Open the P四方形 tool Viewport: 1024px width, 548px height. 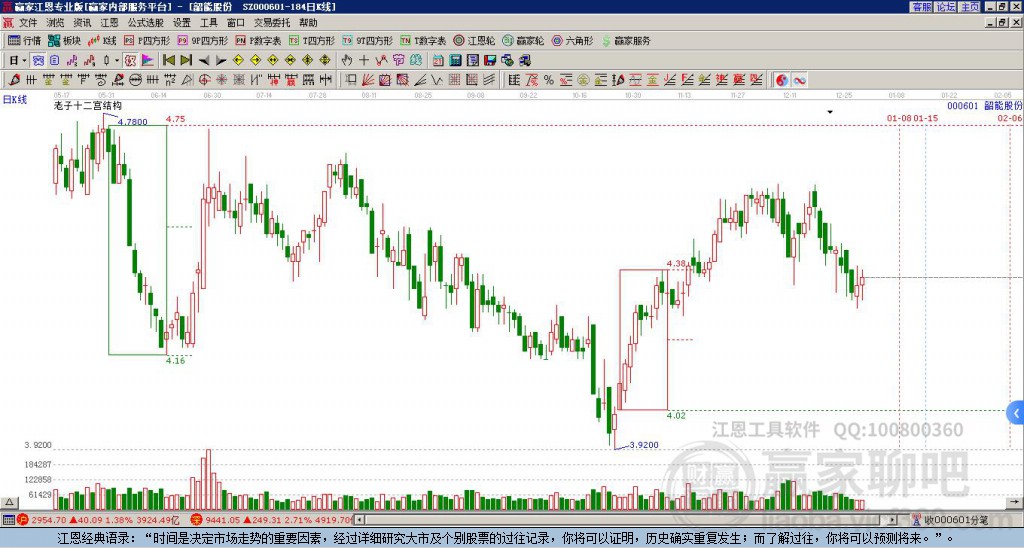[147, 40]
